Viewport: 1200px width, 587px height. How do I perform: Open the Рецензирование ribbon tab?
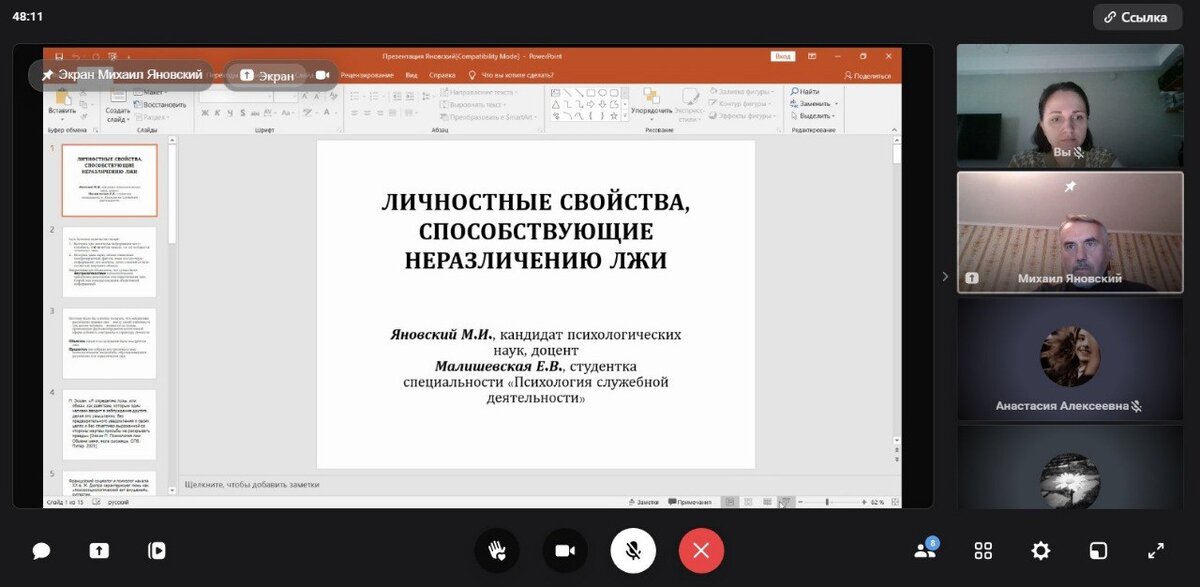[367, 75]
